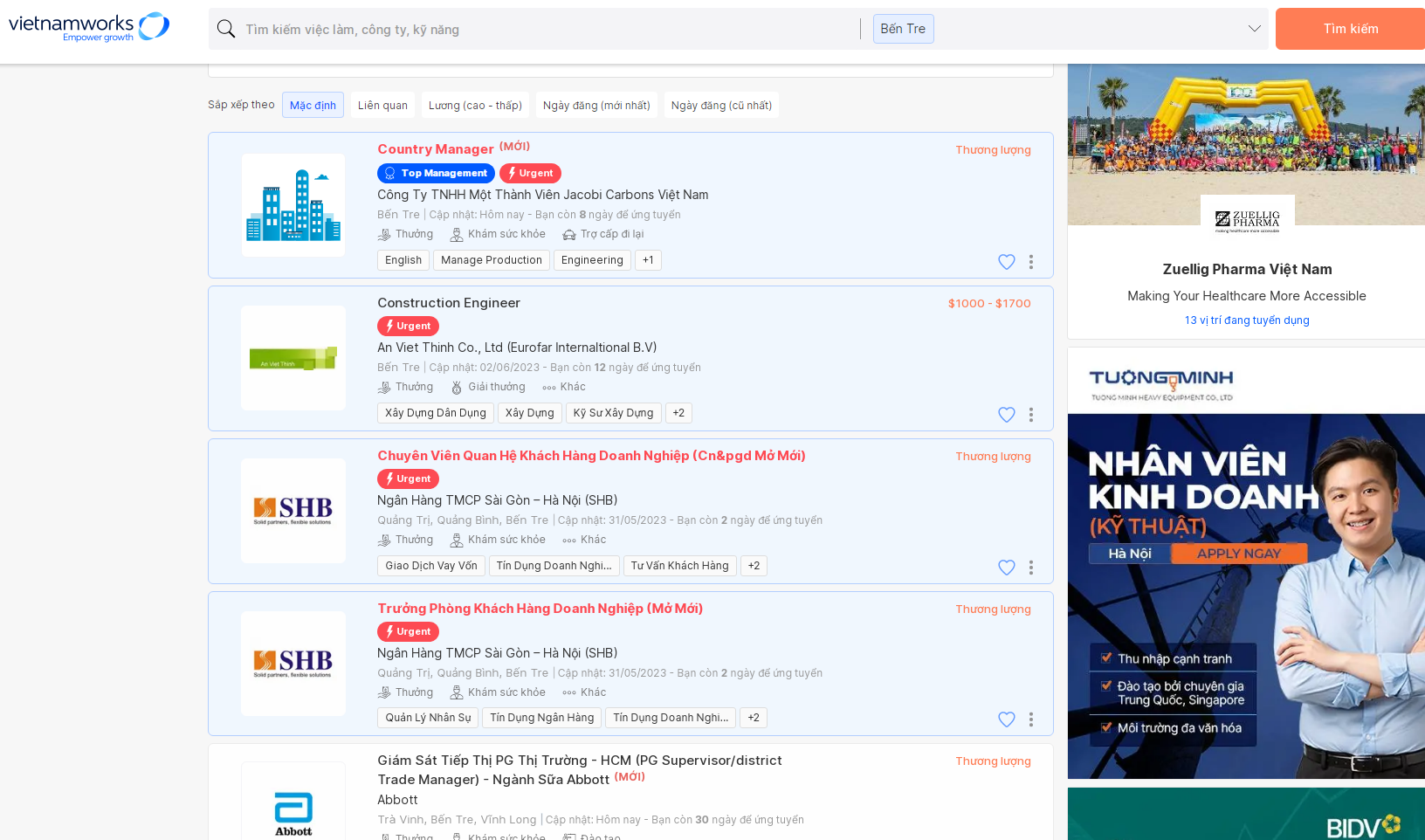Expand +2 tags on Construction Engineer

(x=678, y=413)
